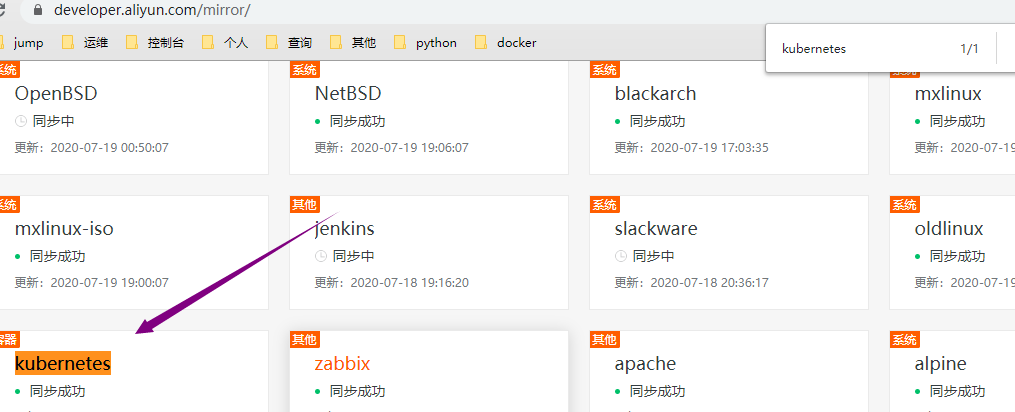The image size is (1015, 412).
Task: Click 更新：2020-07-18 20:36:17 on slackware card
Action: [691, 282]
